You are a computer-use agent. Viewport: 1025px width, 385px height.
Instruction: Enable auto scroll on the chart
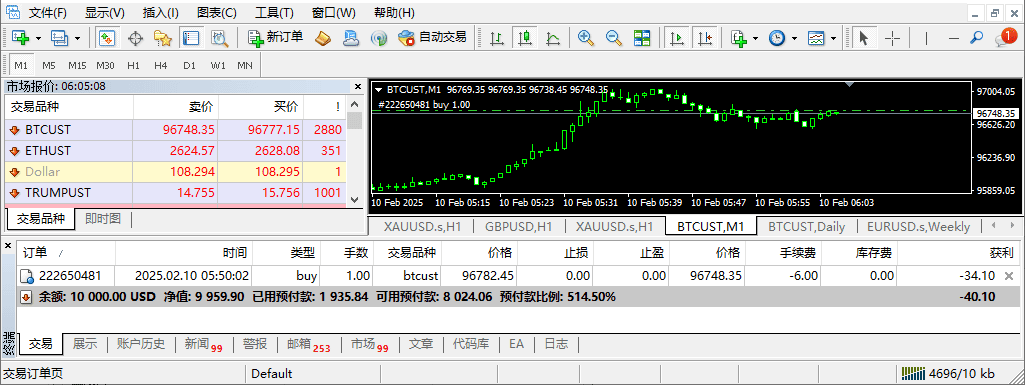(x=677, y=38)
